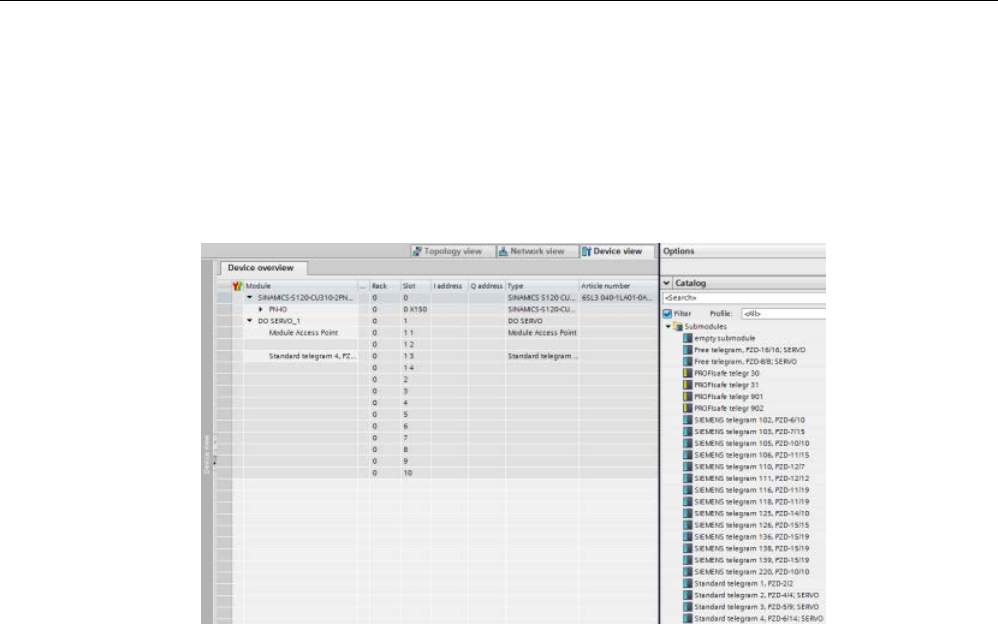Collapse the SINAMICS-S120-CU310-2PN module row
The height and width of the screenshot is (624, 998).
[250, 297]
